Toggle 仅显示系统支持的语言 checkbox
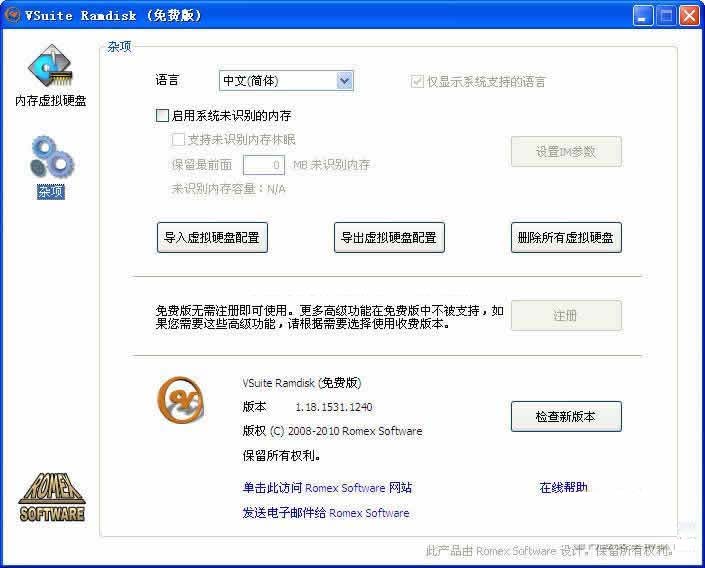 417,82
